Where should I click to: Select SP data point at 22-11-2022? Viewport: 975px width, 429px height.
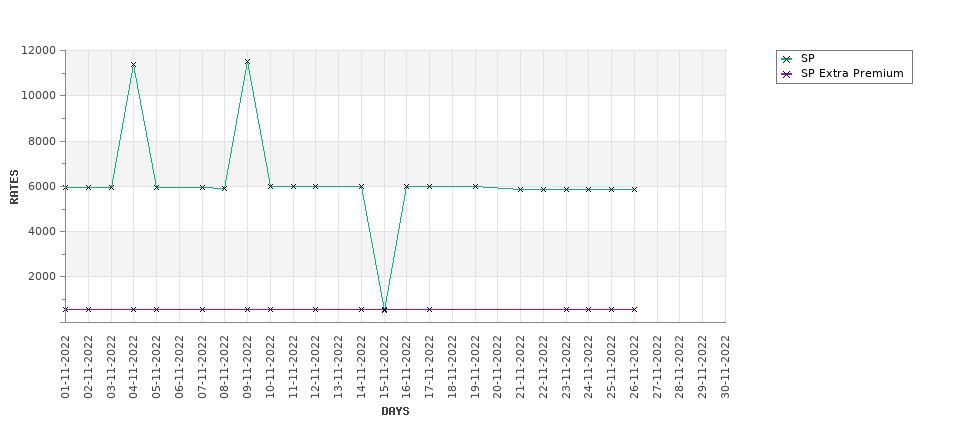543,190
